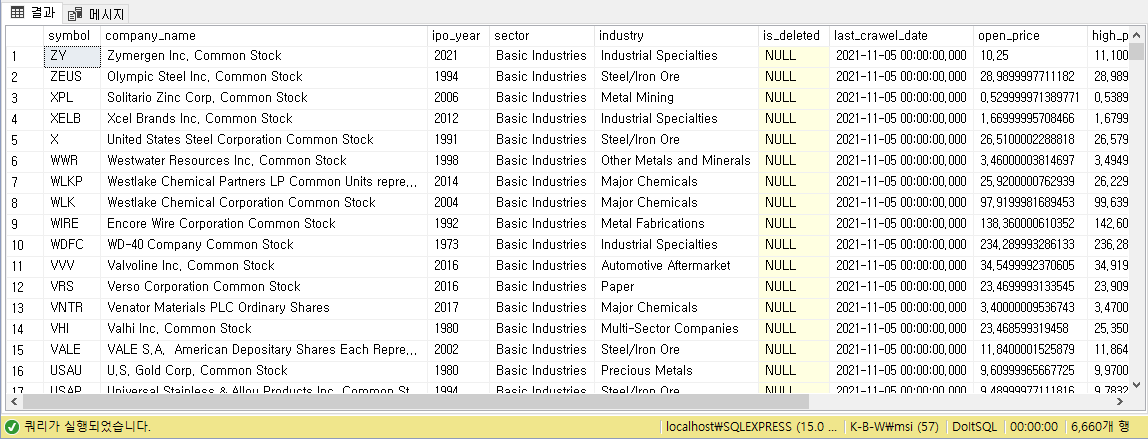Click the vertical scrollbar thumb

pos(1136,50)
